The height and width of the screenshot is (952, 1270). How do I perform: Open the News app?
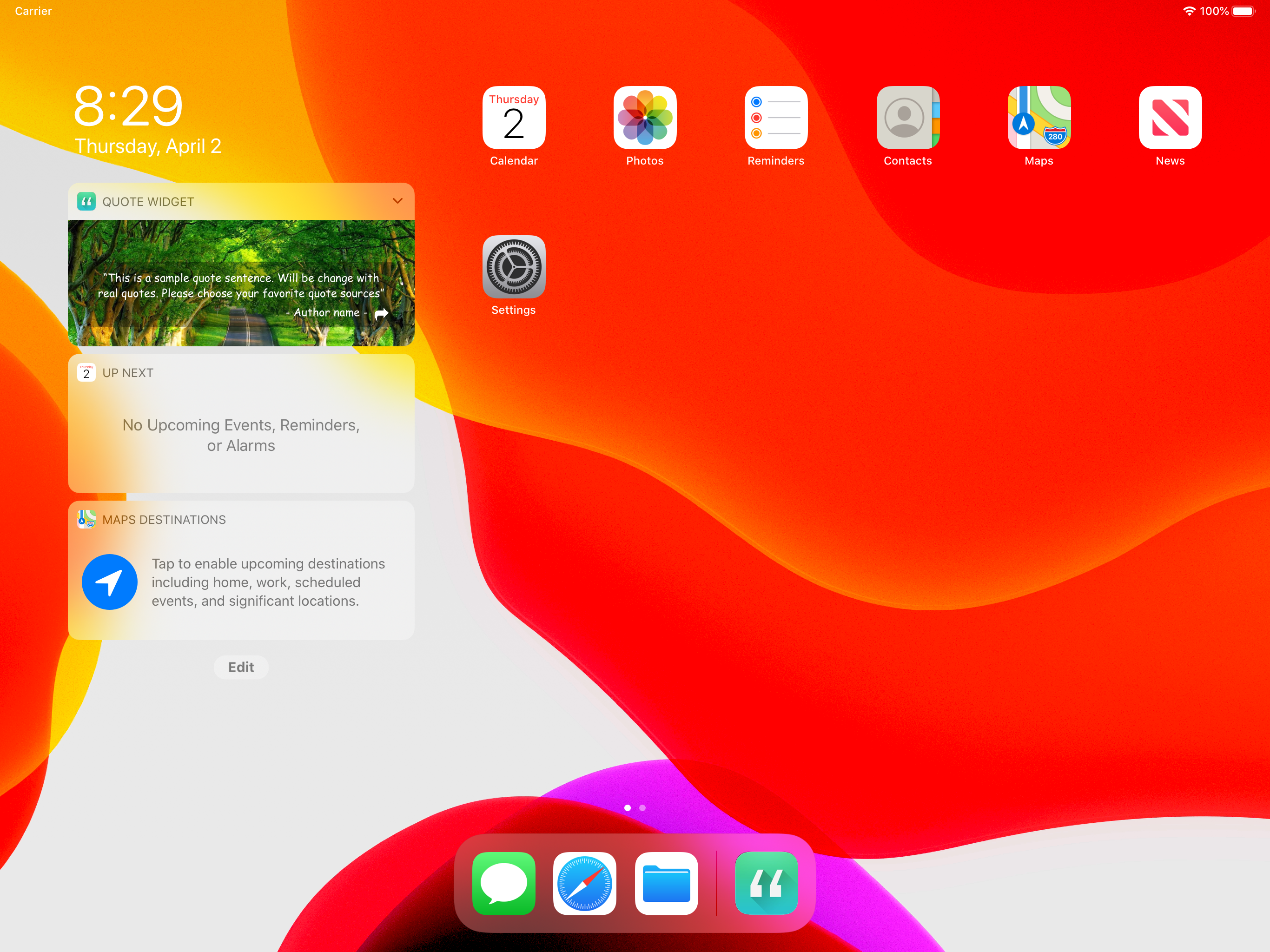click(1170, 118)
